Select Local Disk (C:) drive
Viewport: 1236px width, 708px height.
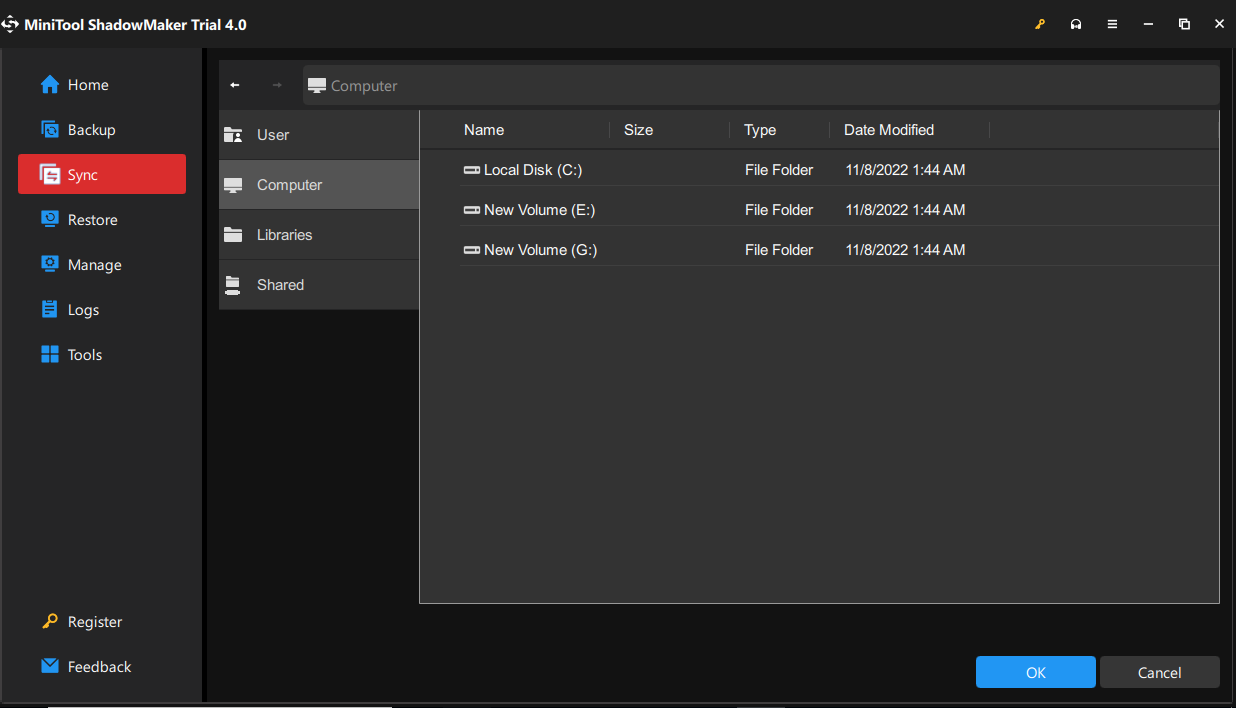pos(532,170)
